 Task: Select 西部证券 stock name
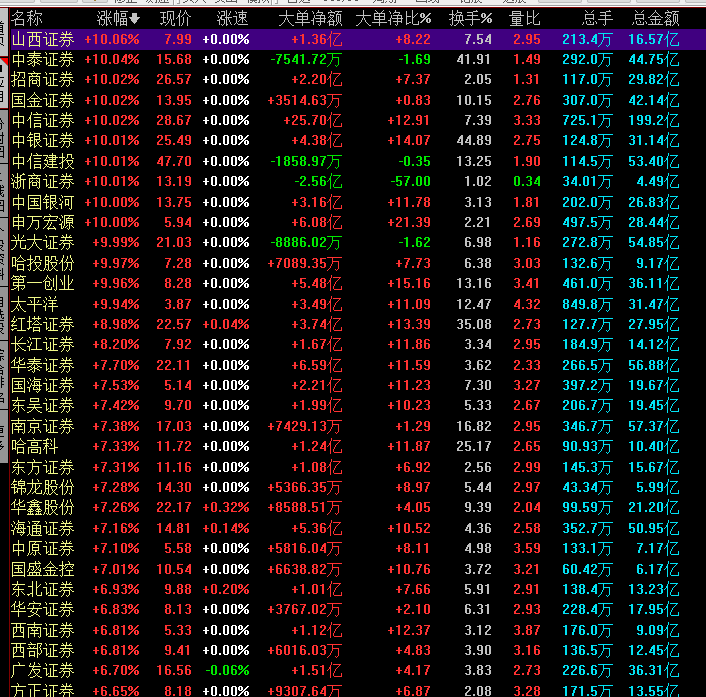coord(43,650)
